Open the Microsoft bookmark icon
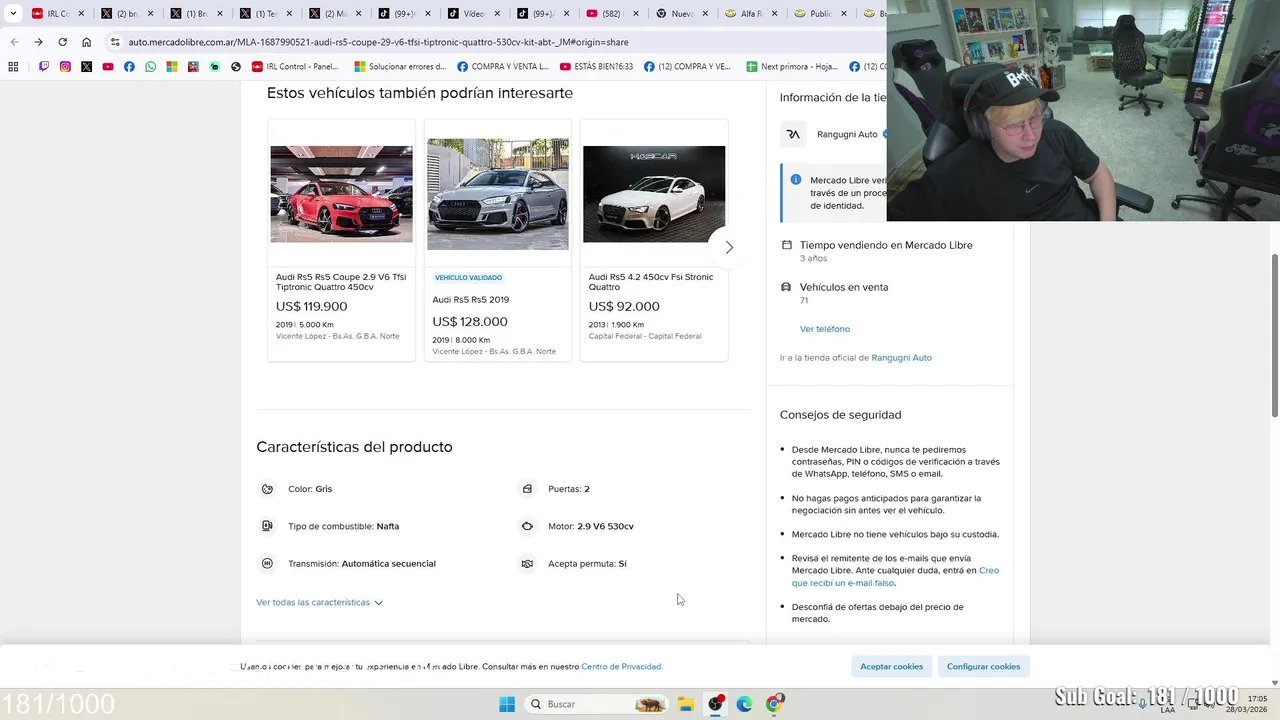Screen dimensions: 1280x720 [172, 67]
